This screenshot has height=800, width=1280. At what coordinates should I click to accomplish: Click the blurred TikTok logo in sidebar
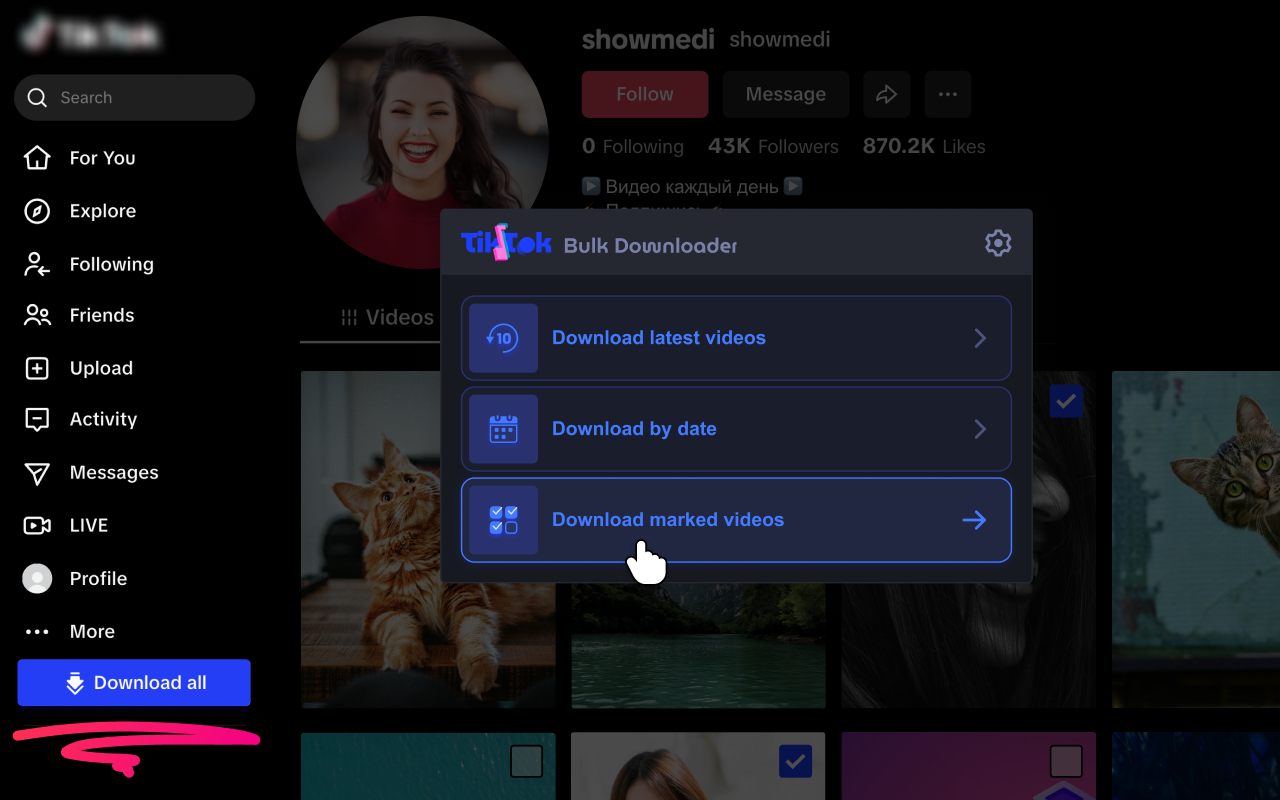91,36
